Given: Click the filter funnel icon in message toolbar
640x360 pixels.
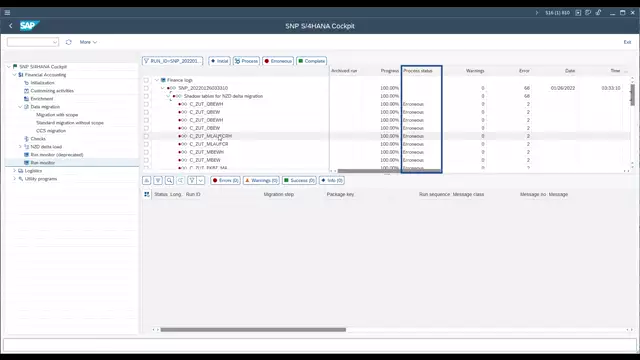Looking at the screenshot, I should click(x=192, y=180).
